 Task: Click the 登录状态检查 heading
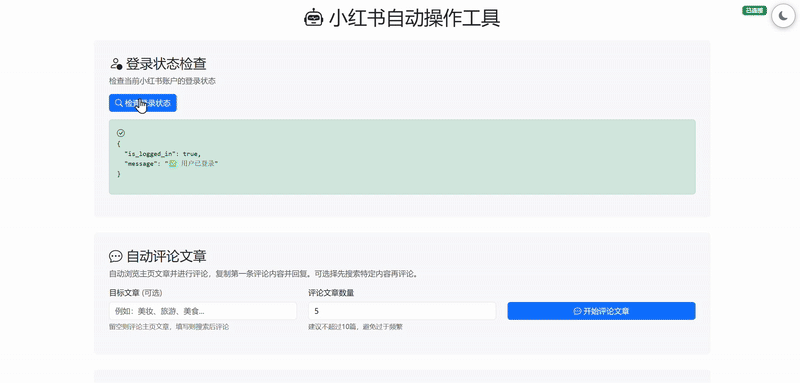point(166,64)
